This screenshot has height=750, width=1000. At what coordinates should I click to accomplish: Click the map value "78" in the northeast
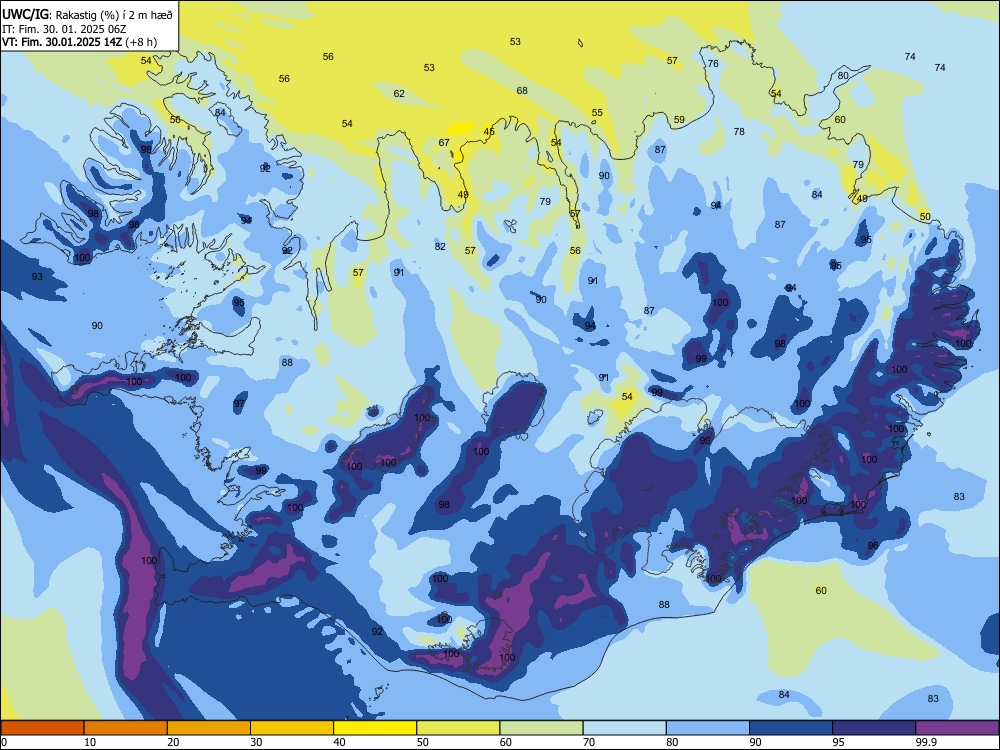[739, 132]
